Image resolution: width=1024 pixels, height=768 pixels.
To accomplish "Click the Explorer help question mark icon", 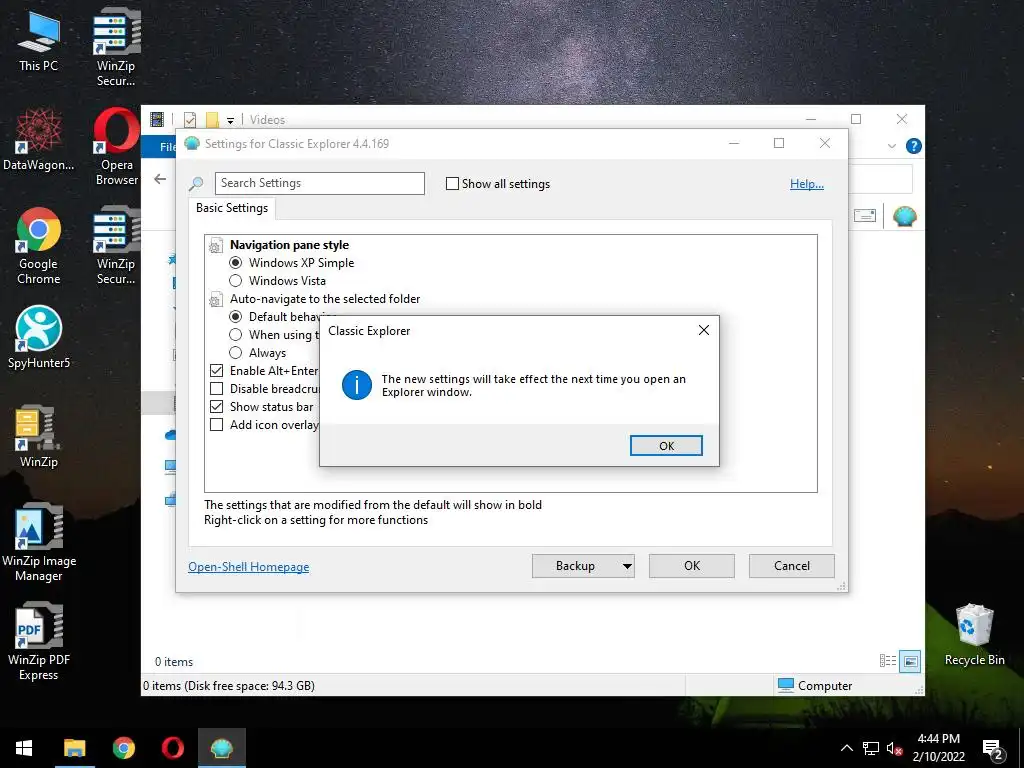I will click(x=914, y=146).
